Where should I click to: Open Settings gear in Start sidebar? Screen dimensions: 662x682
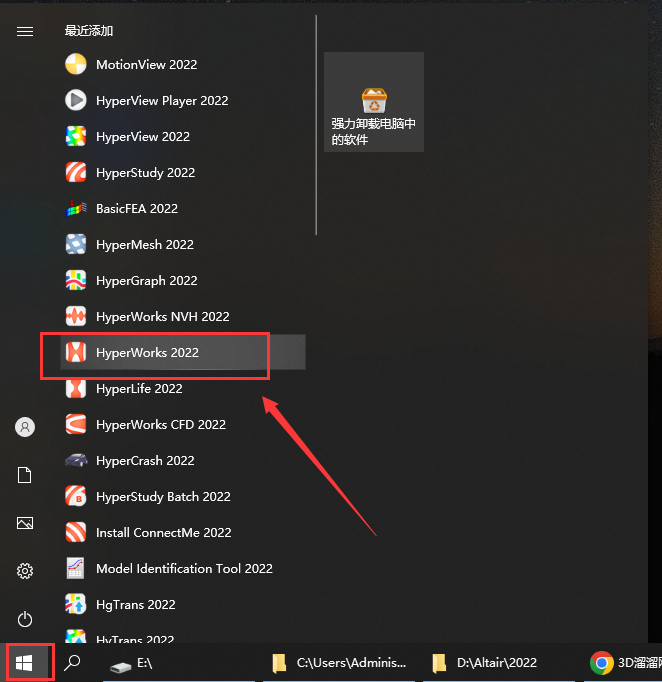tap(25, 571)
